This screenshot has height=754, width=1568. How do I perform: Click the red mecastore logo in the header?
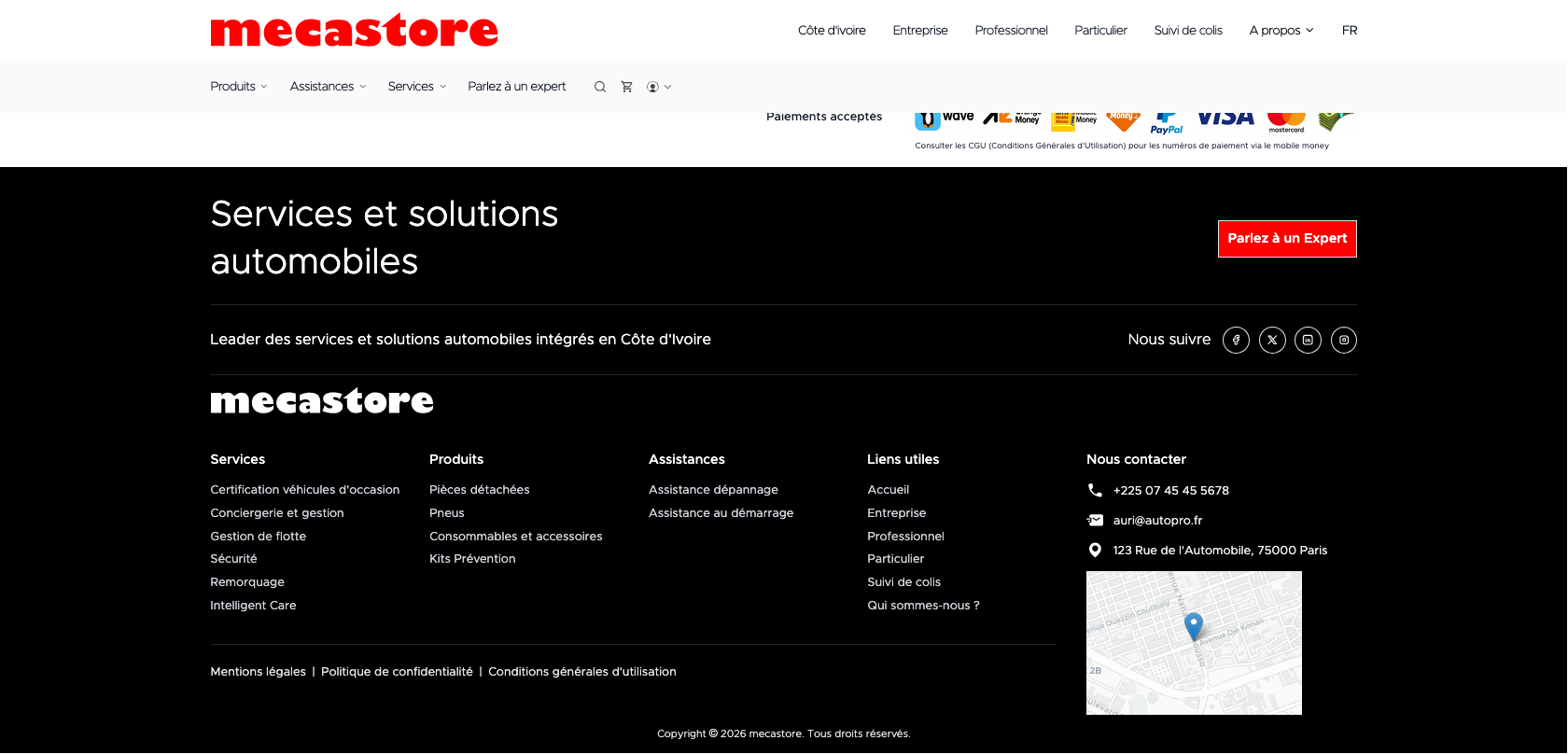354,31
